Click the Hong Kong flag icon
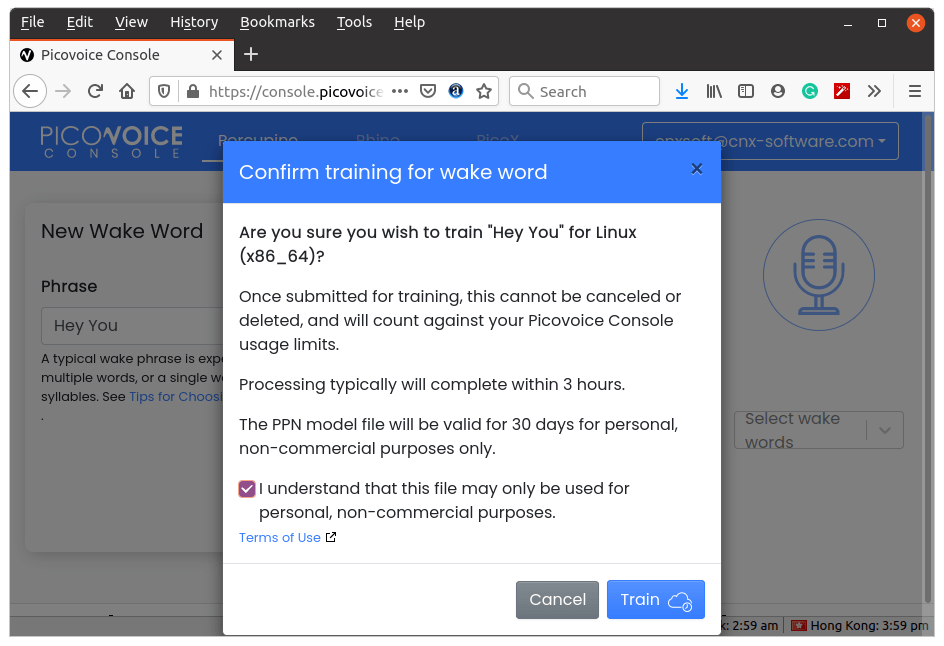This screenshot has width=944, height=646. [x=798, y=626]
